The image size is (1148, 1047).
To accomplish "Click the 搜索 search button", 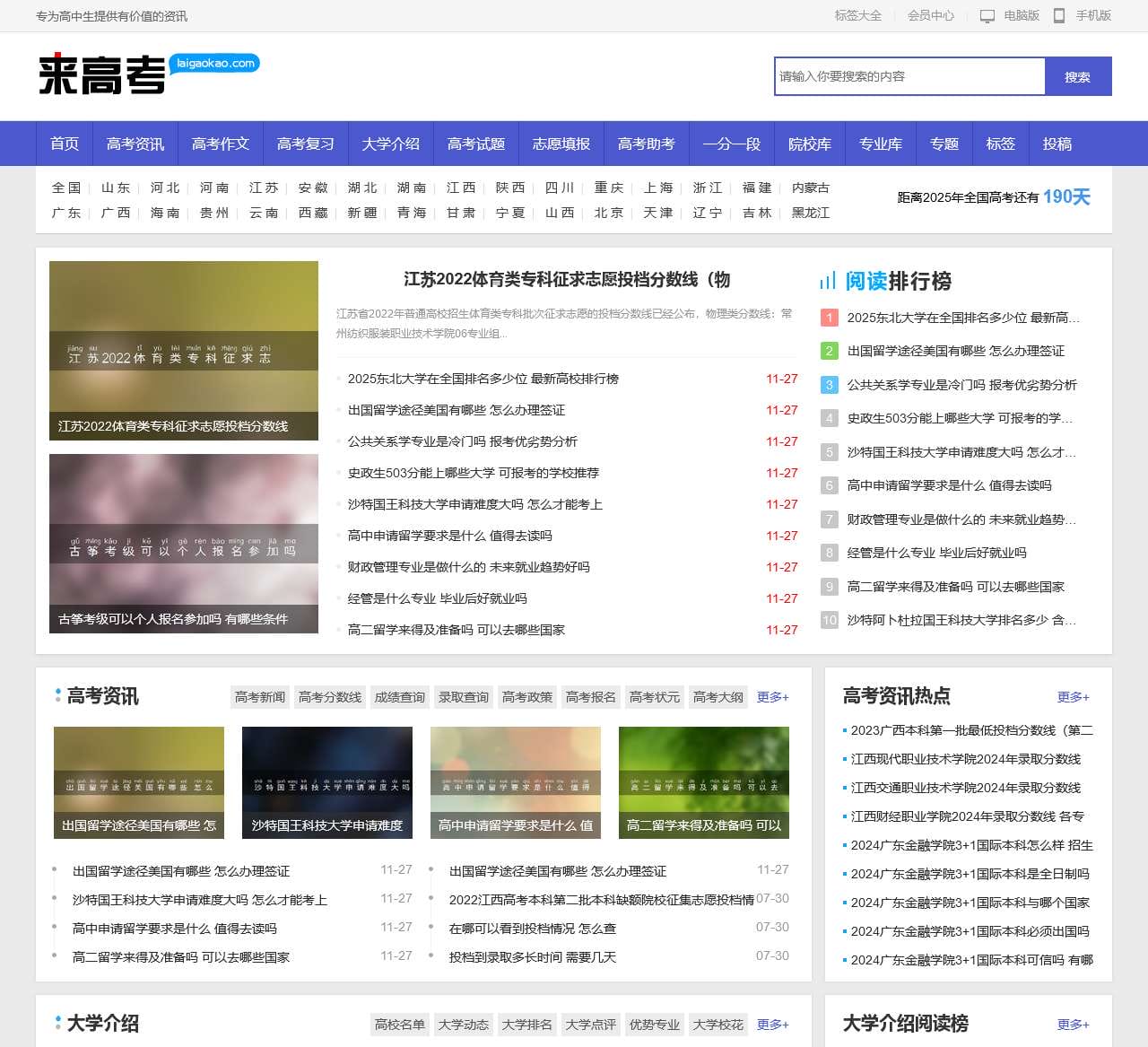I will [x=1077, y=76].
